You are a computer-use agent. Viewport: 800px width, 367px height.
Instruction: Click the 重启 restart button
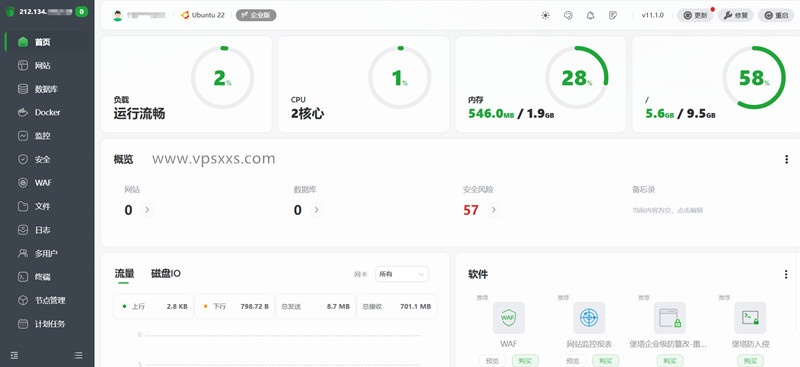coord(776,15)
